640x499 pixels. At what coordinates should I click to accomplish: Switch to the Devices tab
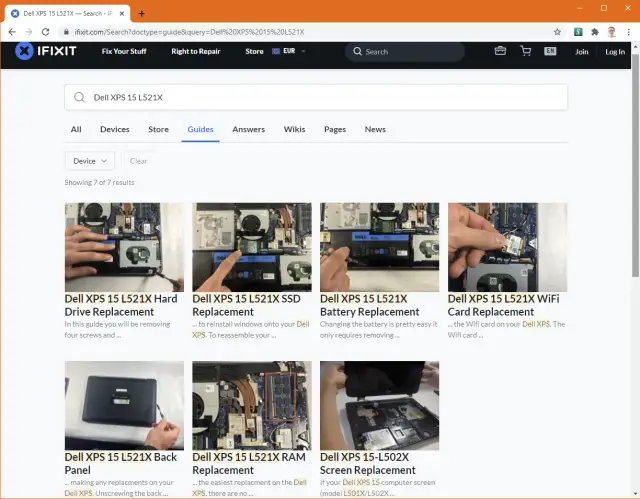pos(115,129)
